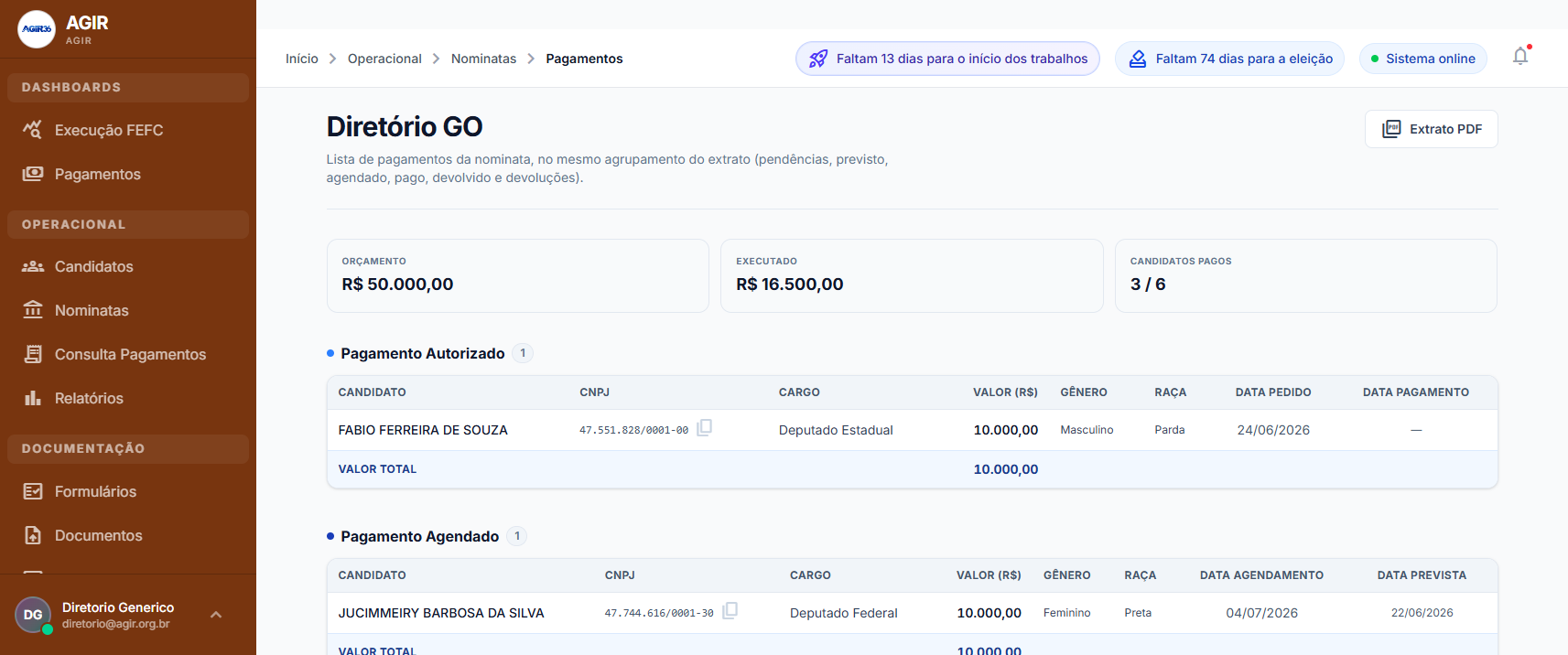Collapse the DOCUMENTAÇÃO sidebar section
Screen dimensions: 1568x655
click(128, 449)
